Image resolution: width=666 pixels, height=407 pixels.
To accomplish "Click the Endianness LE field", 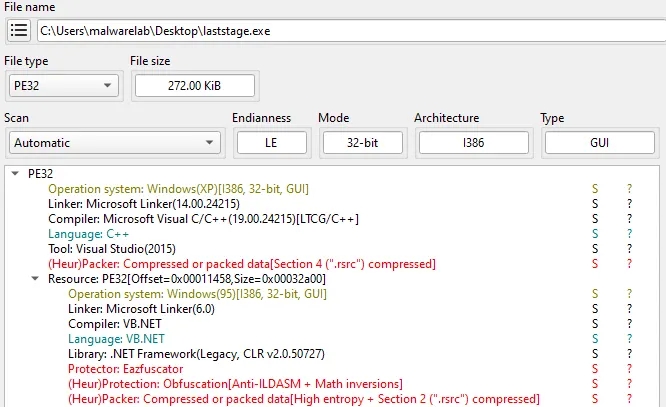I will pyautogui.click(x=271, y=143).
